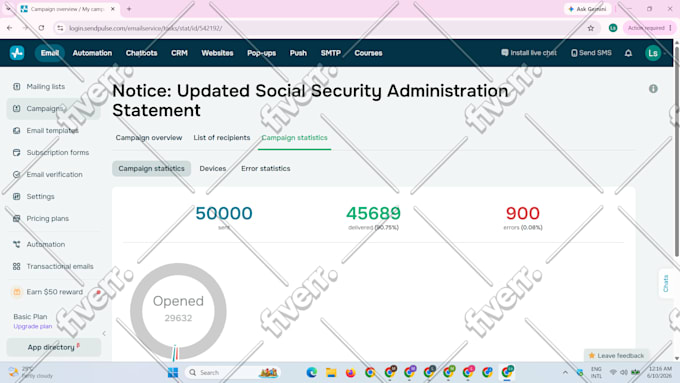Switch to the Error statistics sub-tab
This screenshot has width=680, height=383.
pos(265,168)
